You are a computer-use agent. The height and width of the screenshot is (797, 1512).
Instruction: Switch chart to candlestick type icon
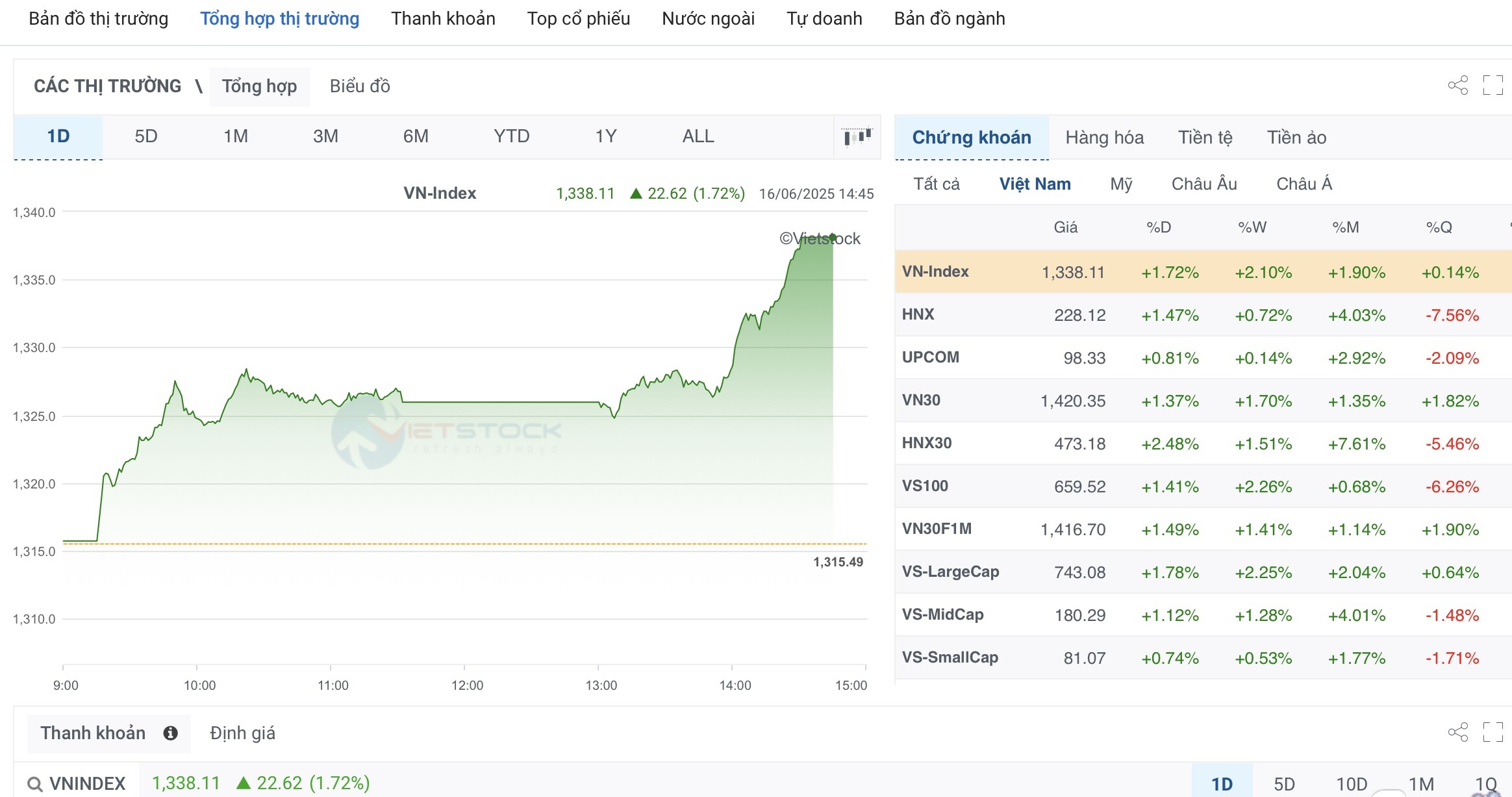(857, 136)
